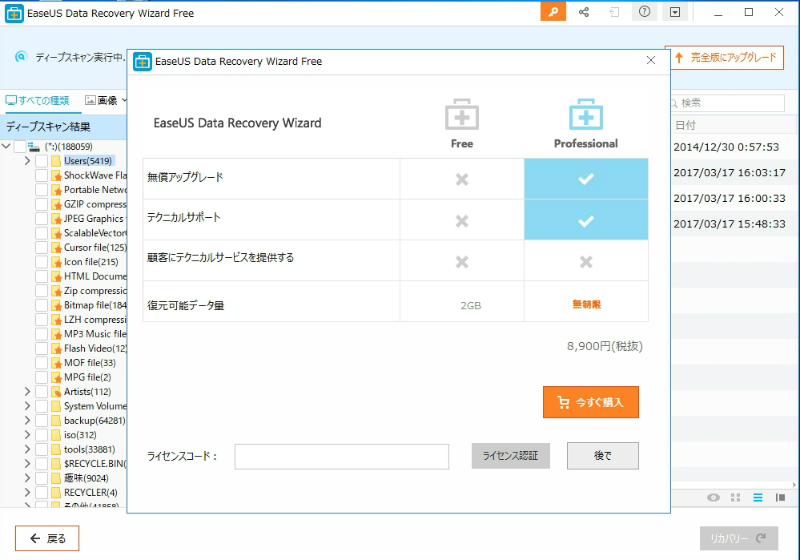The width and height of the screenshot is (800, 560).
Task: Open the 画像 filter tab
Action: (x=106, y=100)
